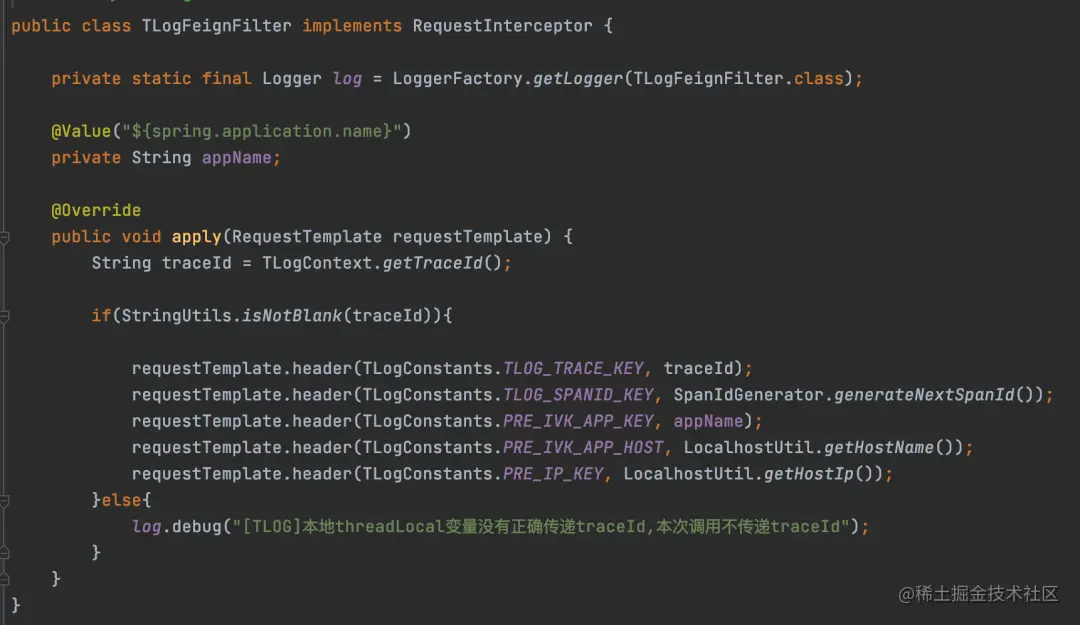Collapse the if(StringUtils.isNotBlank) block fold marker
Image resolution: width=1080 pixels, height=625 pixels.
click(4, 316)
